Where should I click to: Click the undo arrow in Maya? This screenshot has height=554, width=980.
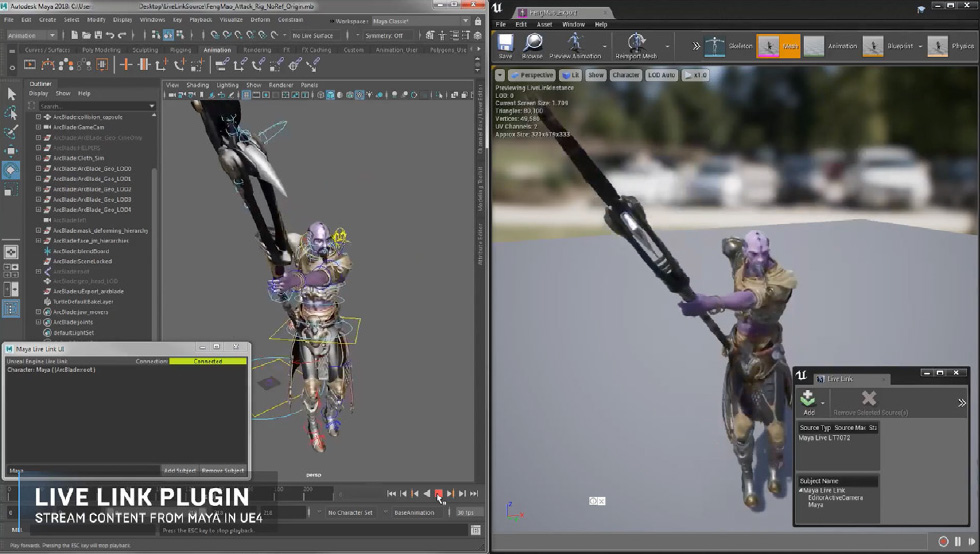point(110,36)
